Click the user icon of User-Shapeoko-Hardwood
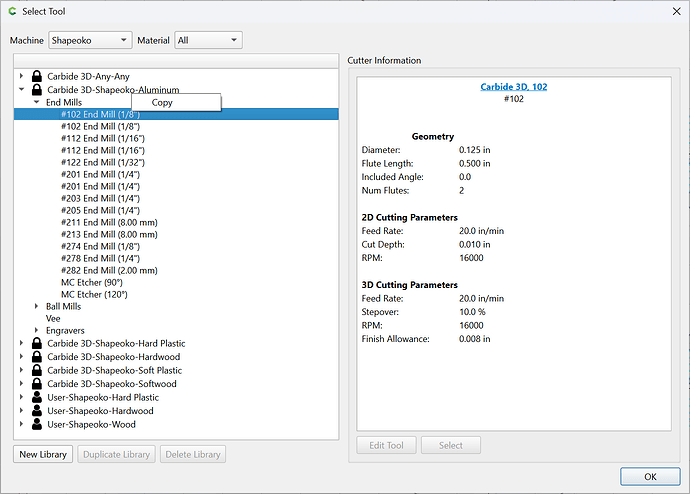 click(x=37, y=410)
